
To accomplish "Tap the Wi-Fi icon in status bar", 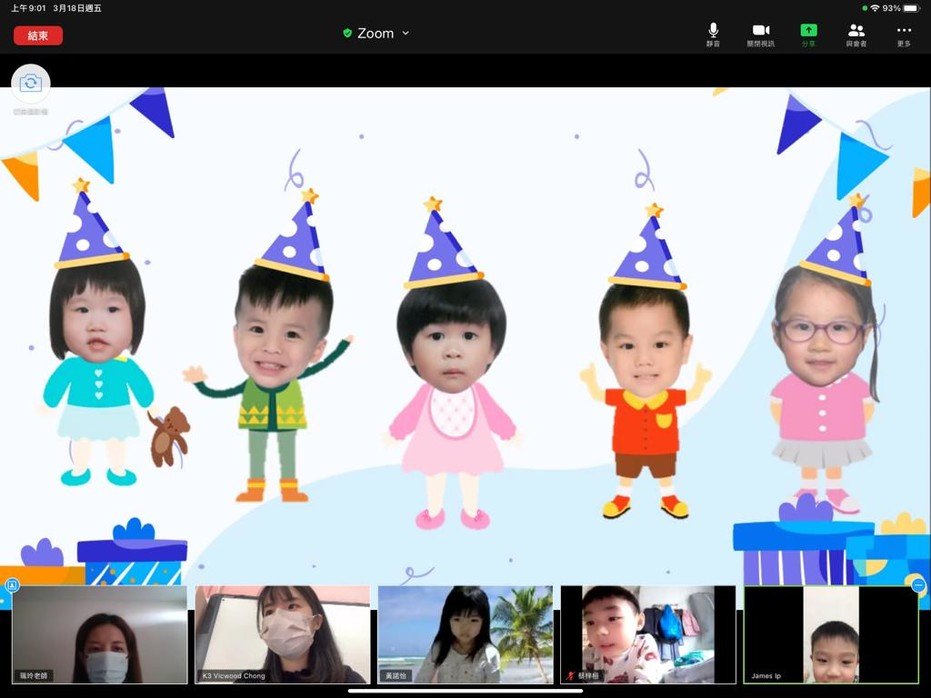I will 874,8.
